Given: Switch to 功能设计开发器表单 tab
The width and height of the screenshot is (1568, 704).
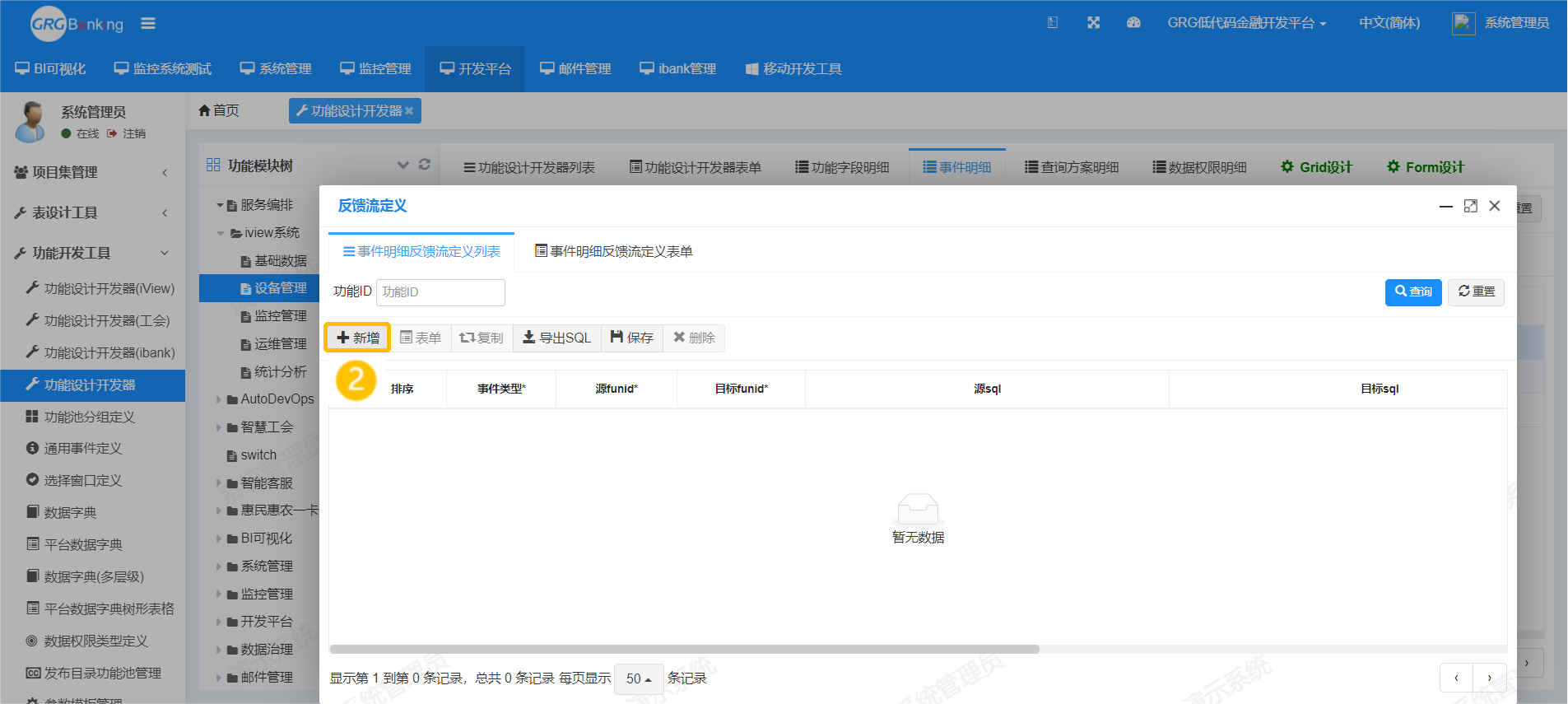Looking at the screenshot, I should tap(696, 167).
